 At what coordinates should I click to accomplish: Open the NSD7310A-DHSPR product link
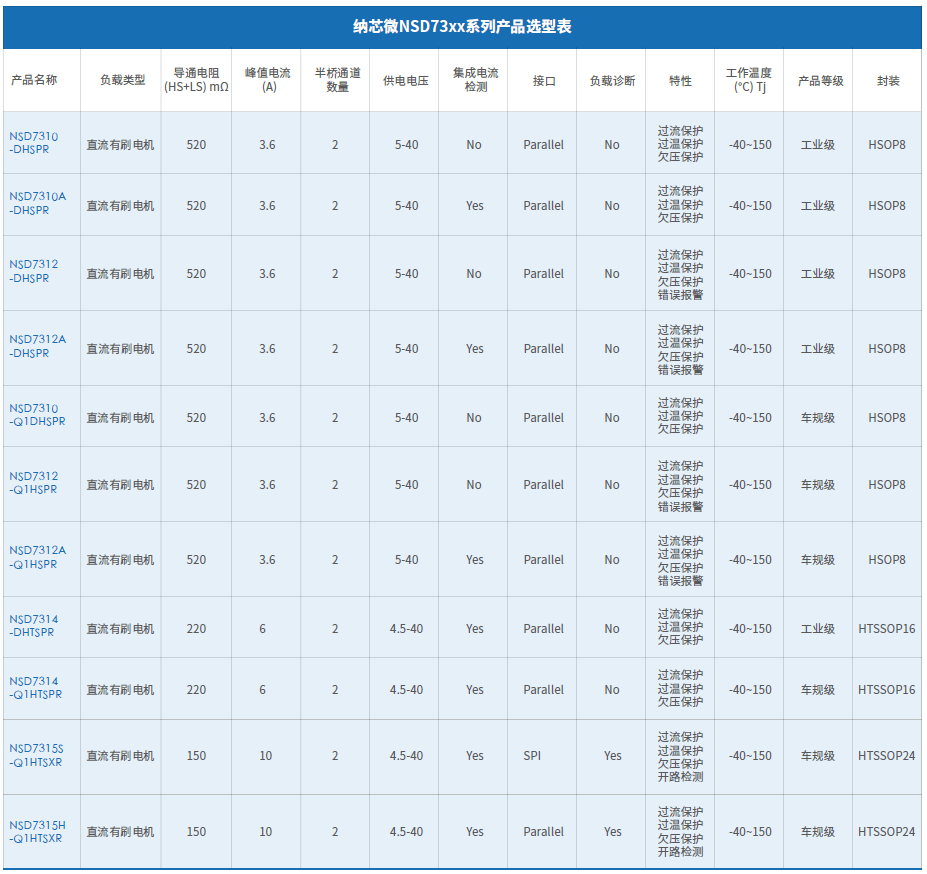click(37, 203)
